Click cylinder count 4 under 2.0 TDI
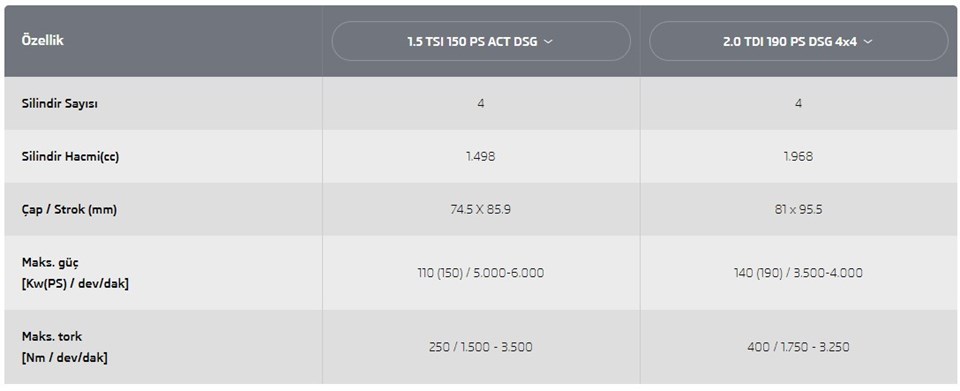 798,103
